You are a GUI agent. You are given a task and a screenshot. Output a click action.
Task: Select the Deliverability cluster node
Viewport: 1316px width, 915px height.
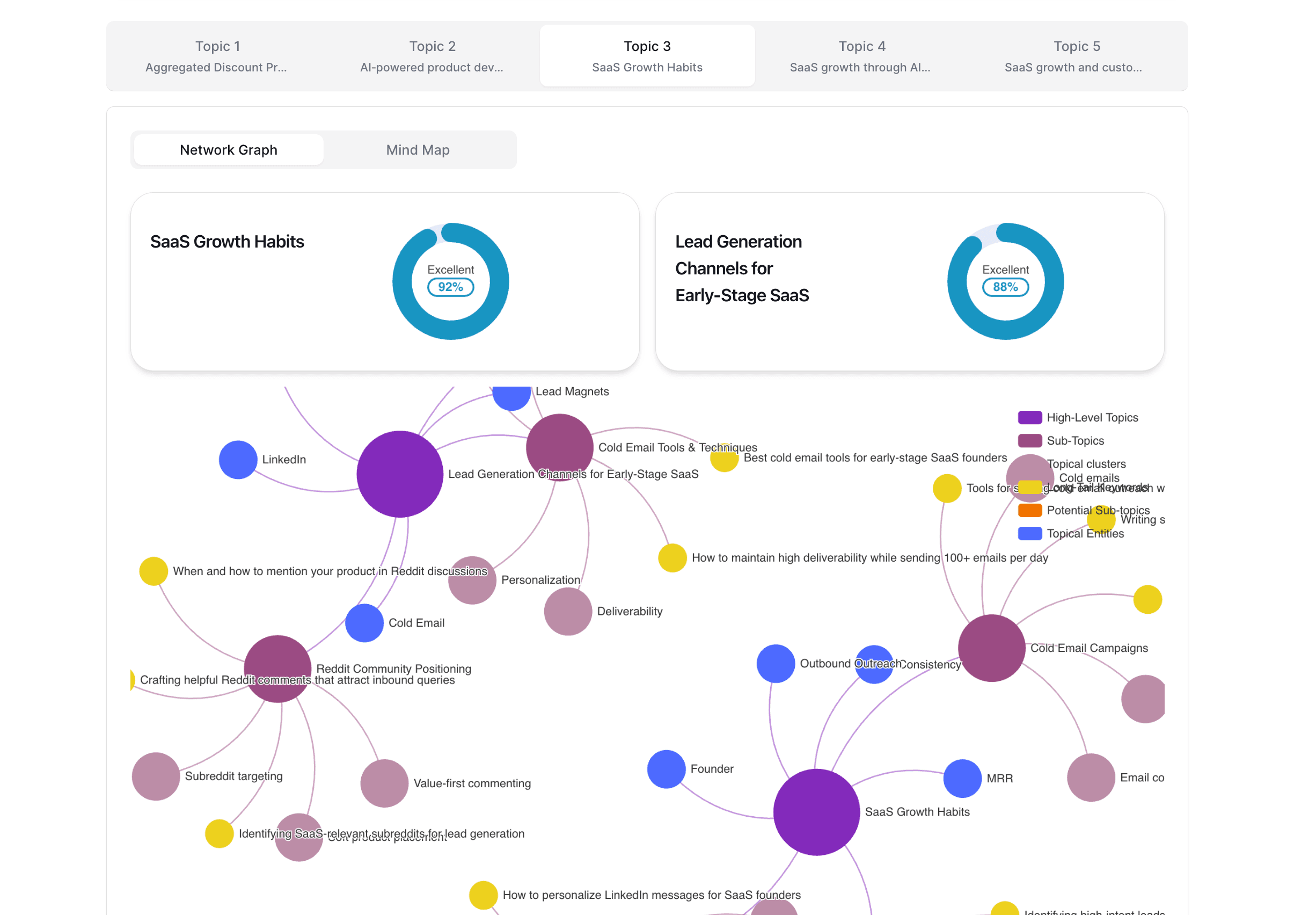[567, 611]
